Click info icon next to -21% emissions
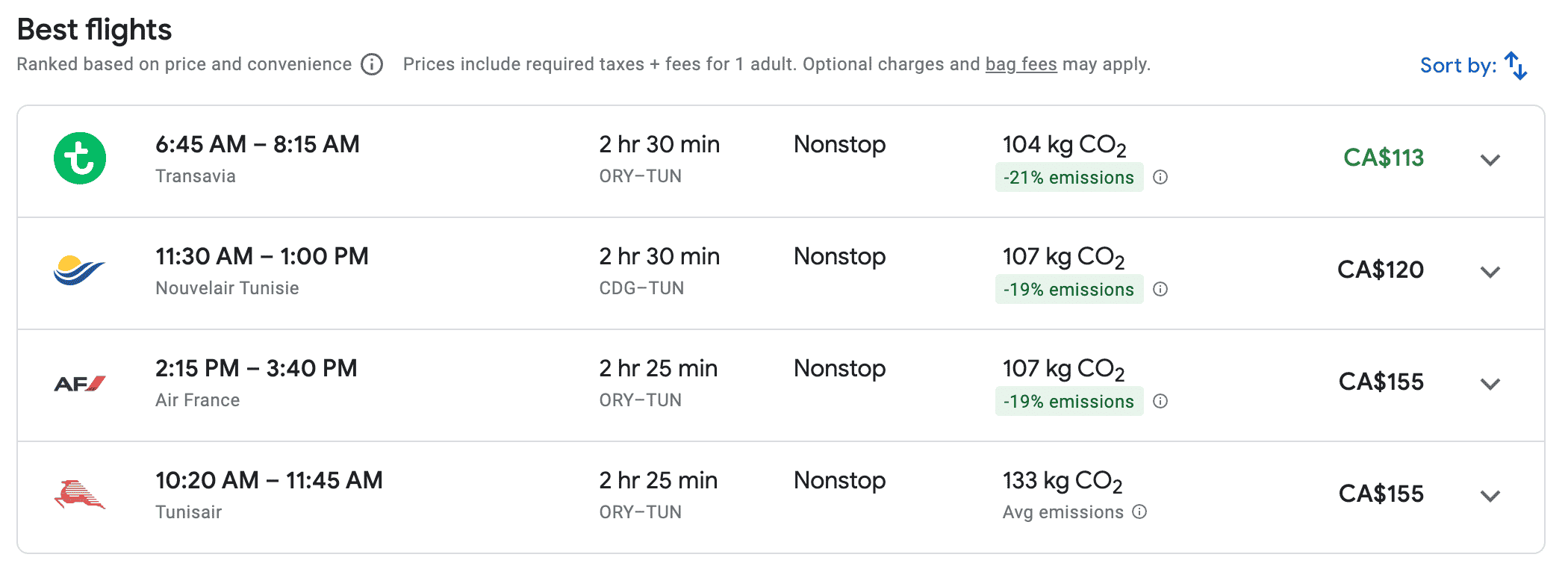Viewport: 1568px width, 572px height. click(x=1160, y=178)
